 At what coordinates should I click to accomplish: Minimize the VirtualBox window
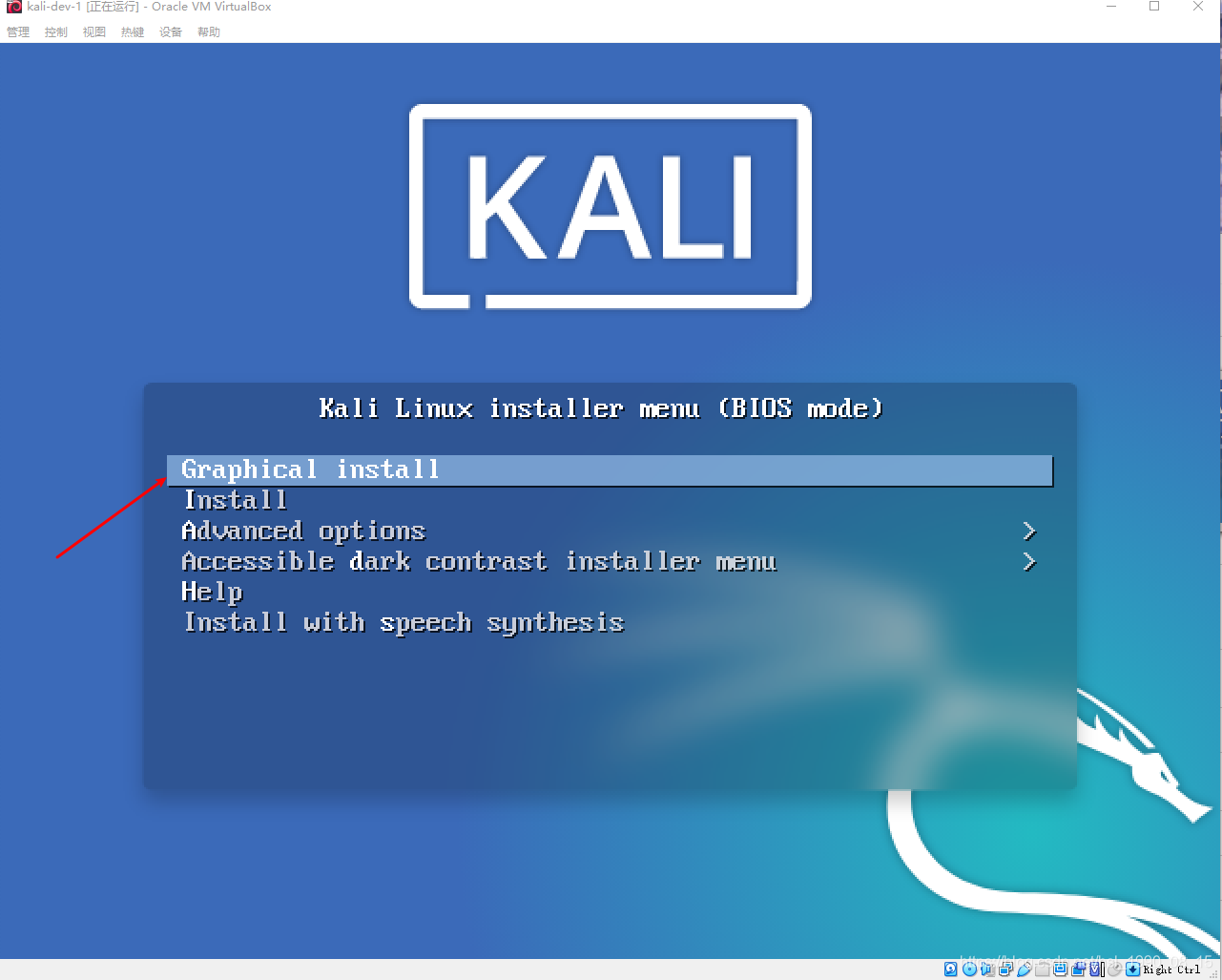pos(1111,7)
